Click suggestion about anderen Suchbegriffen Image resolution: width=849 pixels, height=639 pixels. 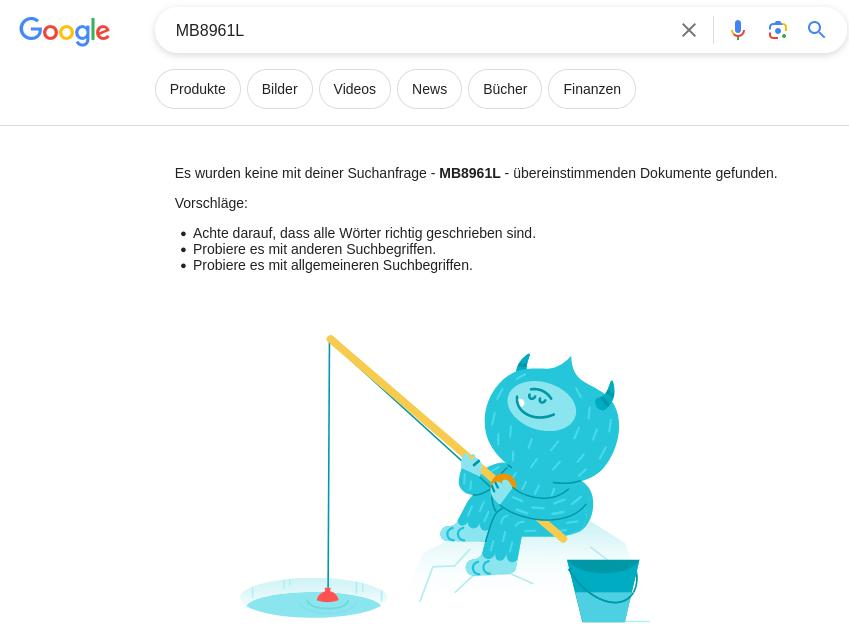(314, 249)
